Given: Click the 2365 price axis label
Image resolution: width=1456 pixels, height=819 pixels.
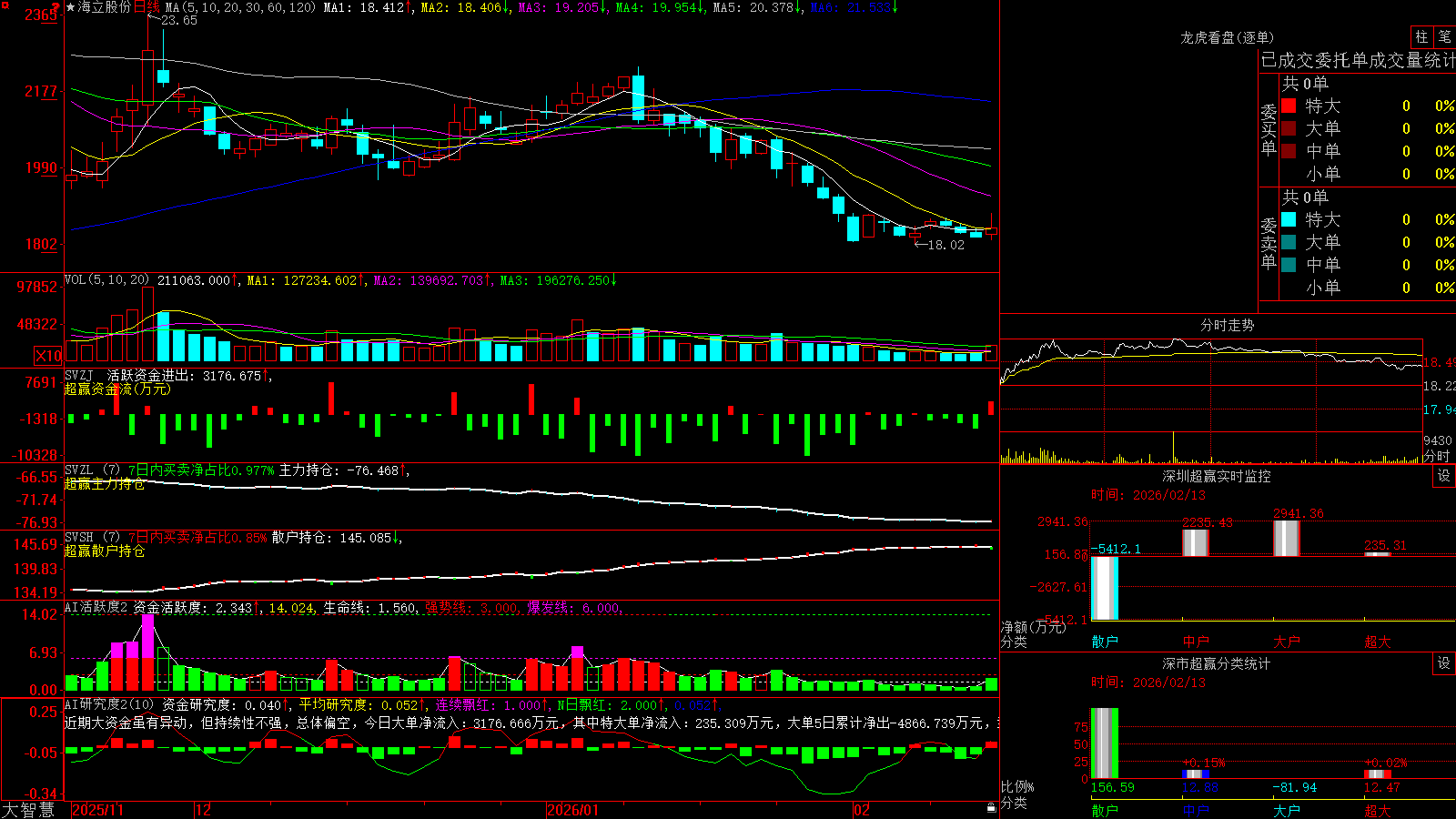Looking at the screenshot, I should 41,15.
